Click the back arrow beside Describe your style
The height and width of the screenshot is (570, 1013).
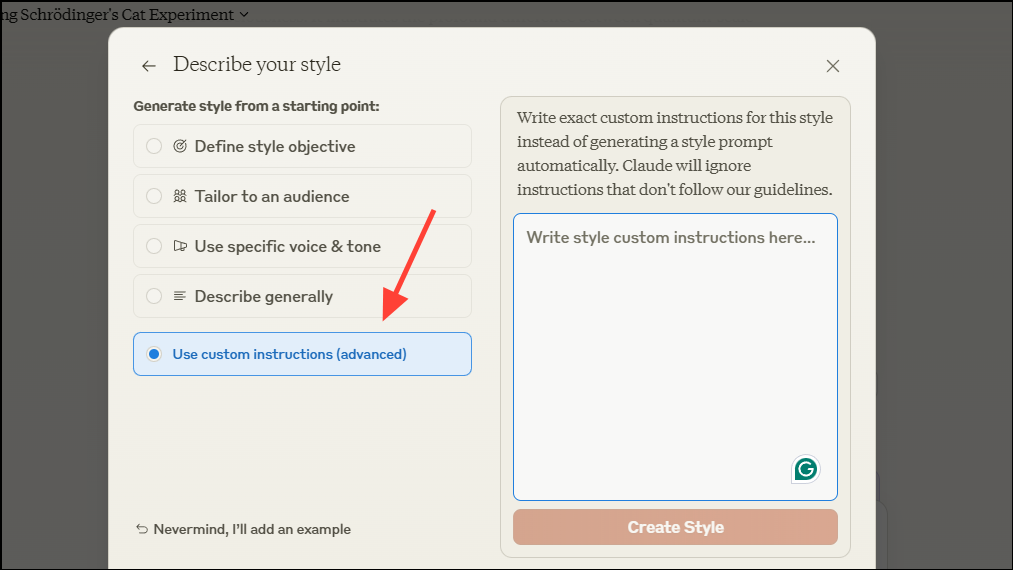pos(149,66)
